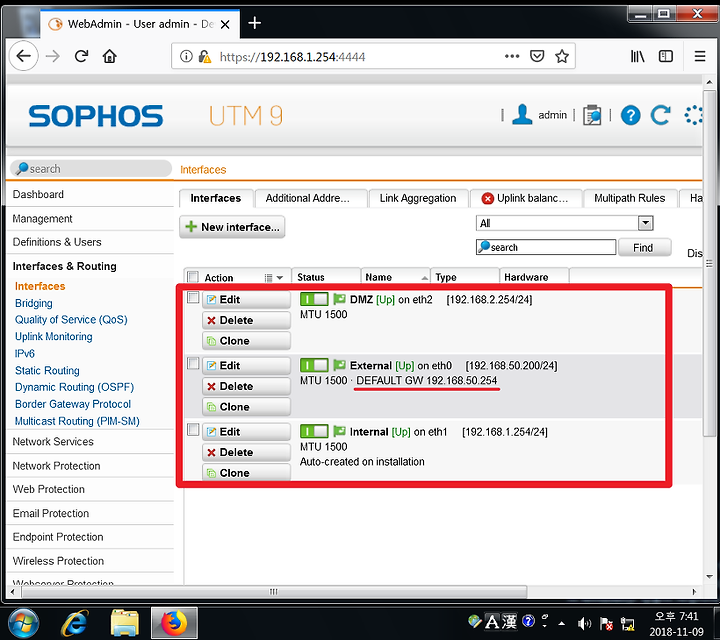Open Bridging submenu item
720x640 pixels.
pos(34,303)
